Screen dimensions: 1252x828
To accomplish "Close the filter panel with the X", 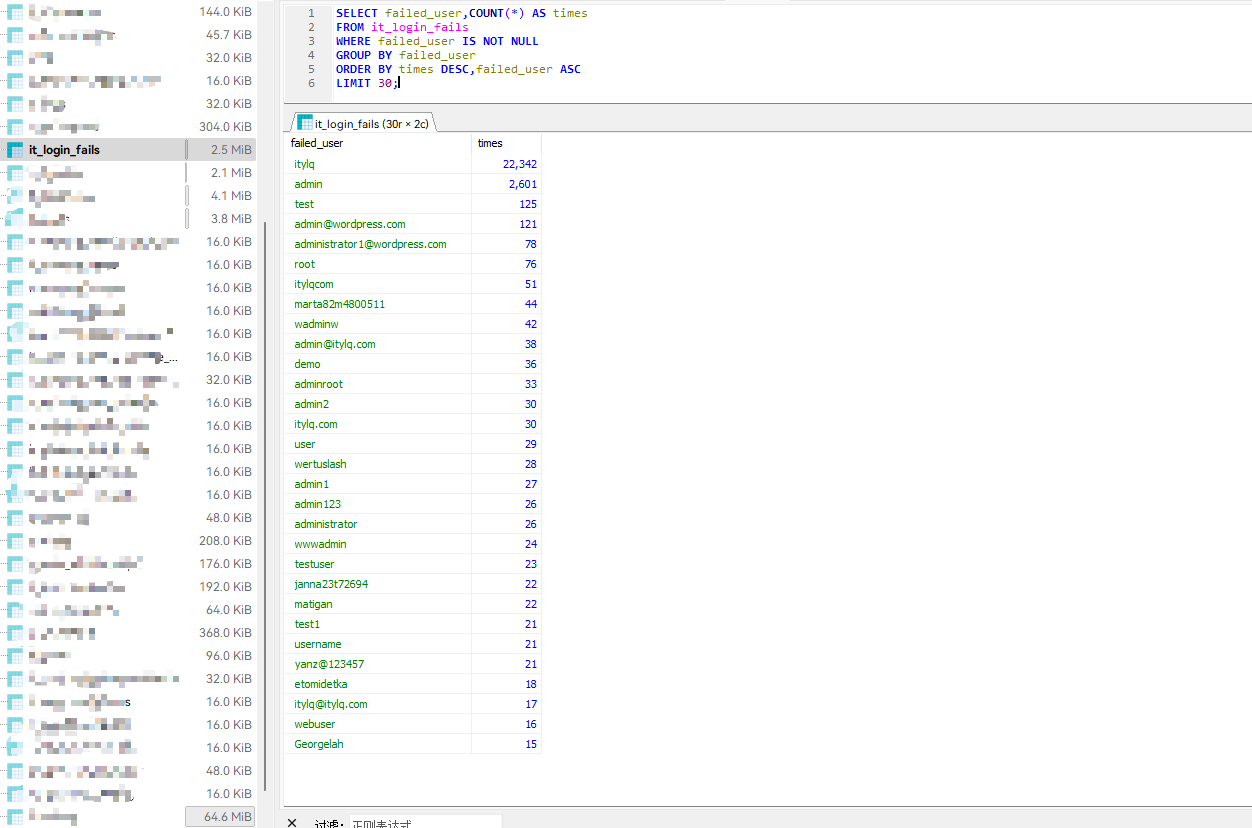I will pos(292,822).
